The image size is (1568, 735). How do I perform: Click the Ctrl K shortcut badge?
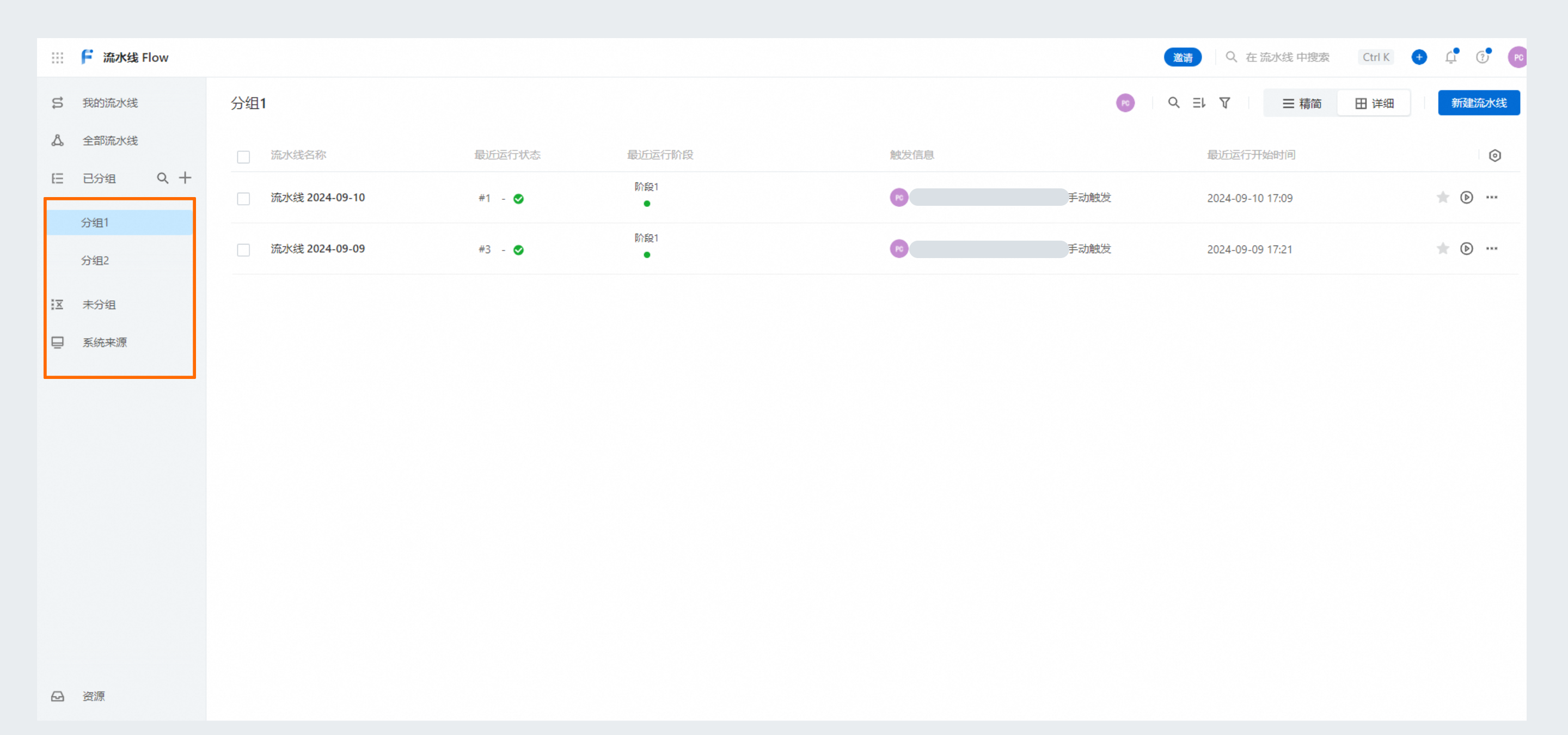point(1376,57)
